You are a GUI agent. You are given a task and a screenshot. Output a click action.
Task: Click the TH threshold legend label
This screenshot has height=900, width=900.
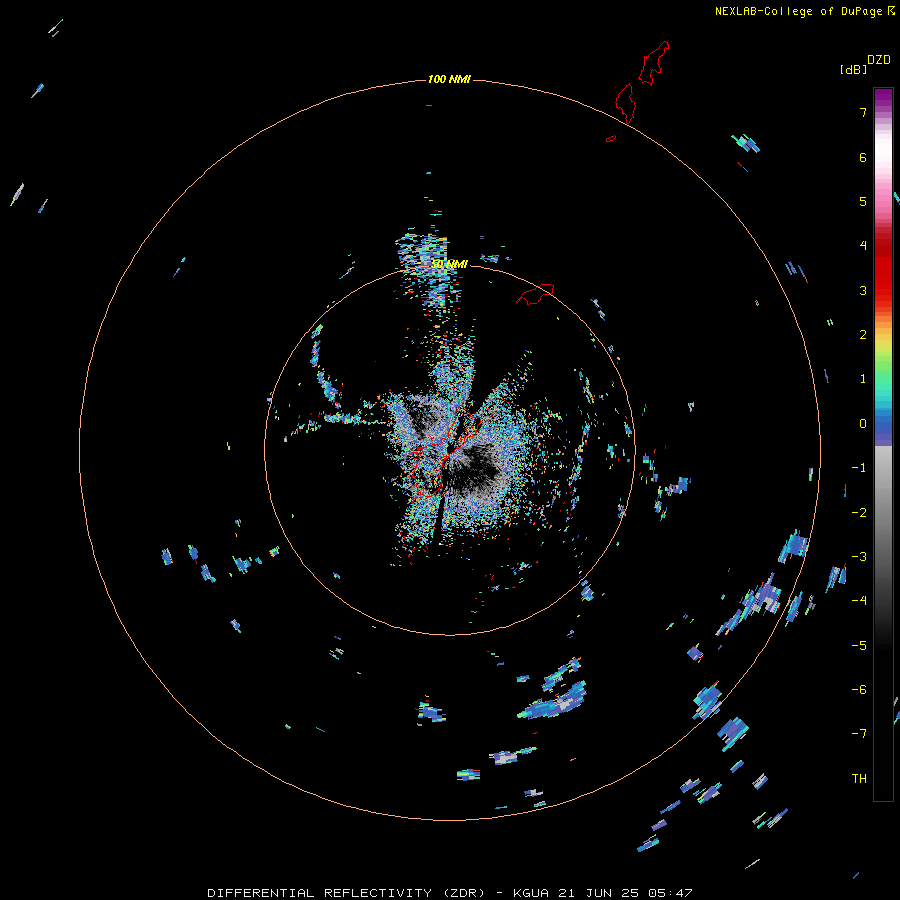tap(859, 779)
